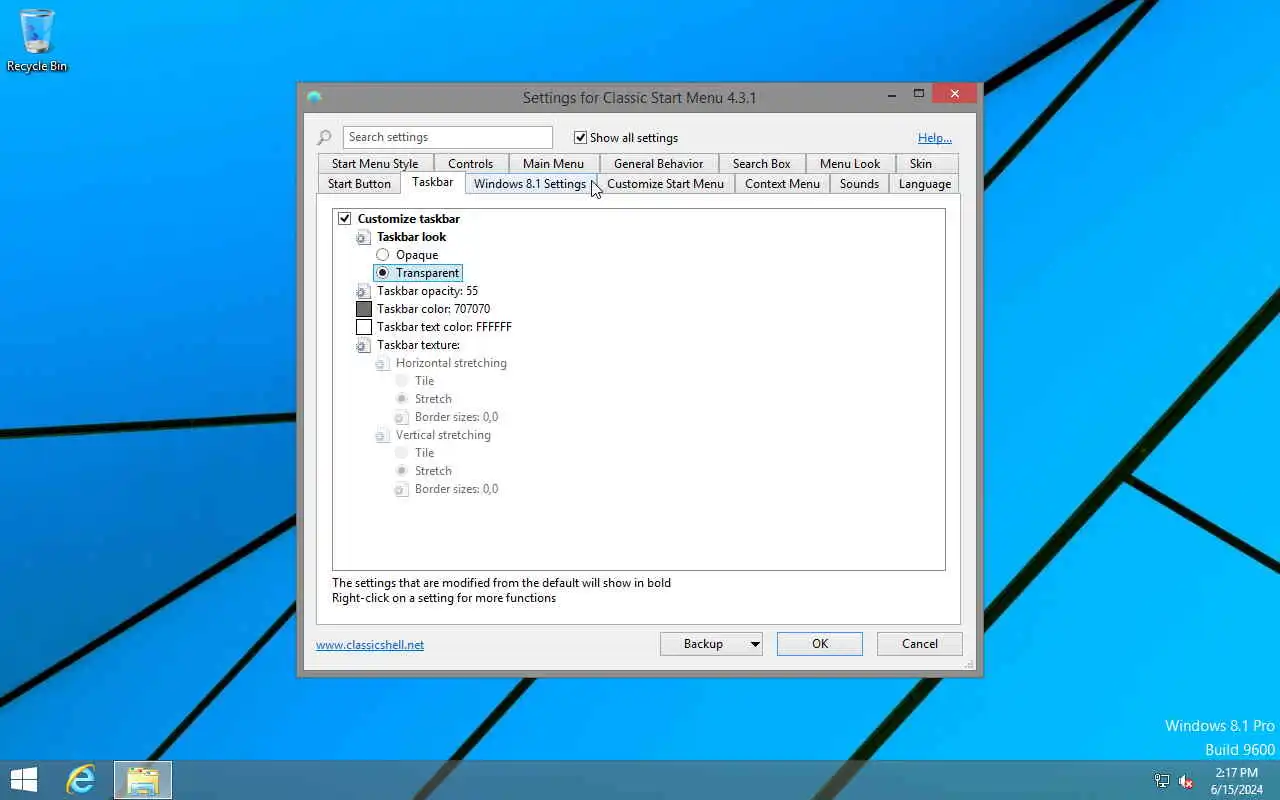The width and height of the screenshot is (1280, 800).
Task: Click the settings icon beside Taskbar look
Action: 363,237
